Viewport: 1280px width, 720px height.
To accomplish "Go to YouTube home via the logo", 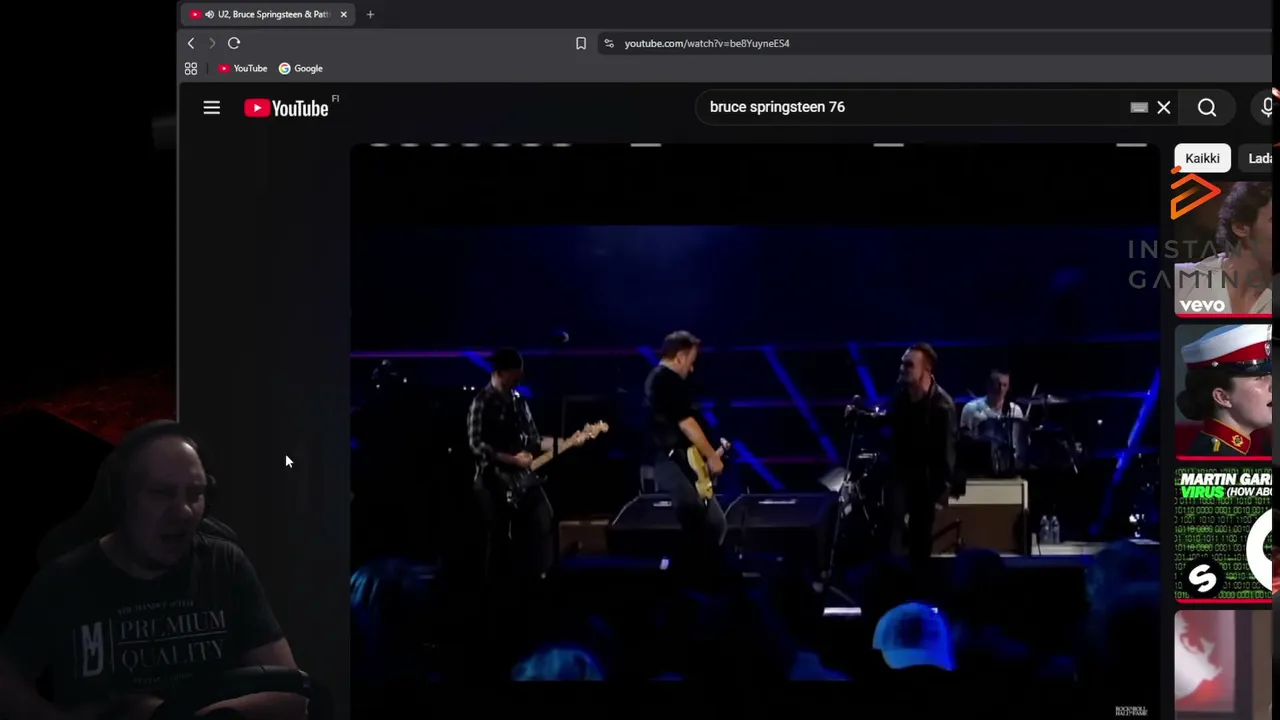I will [x=287, y=108].
